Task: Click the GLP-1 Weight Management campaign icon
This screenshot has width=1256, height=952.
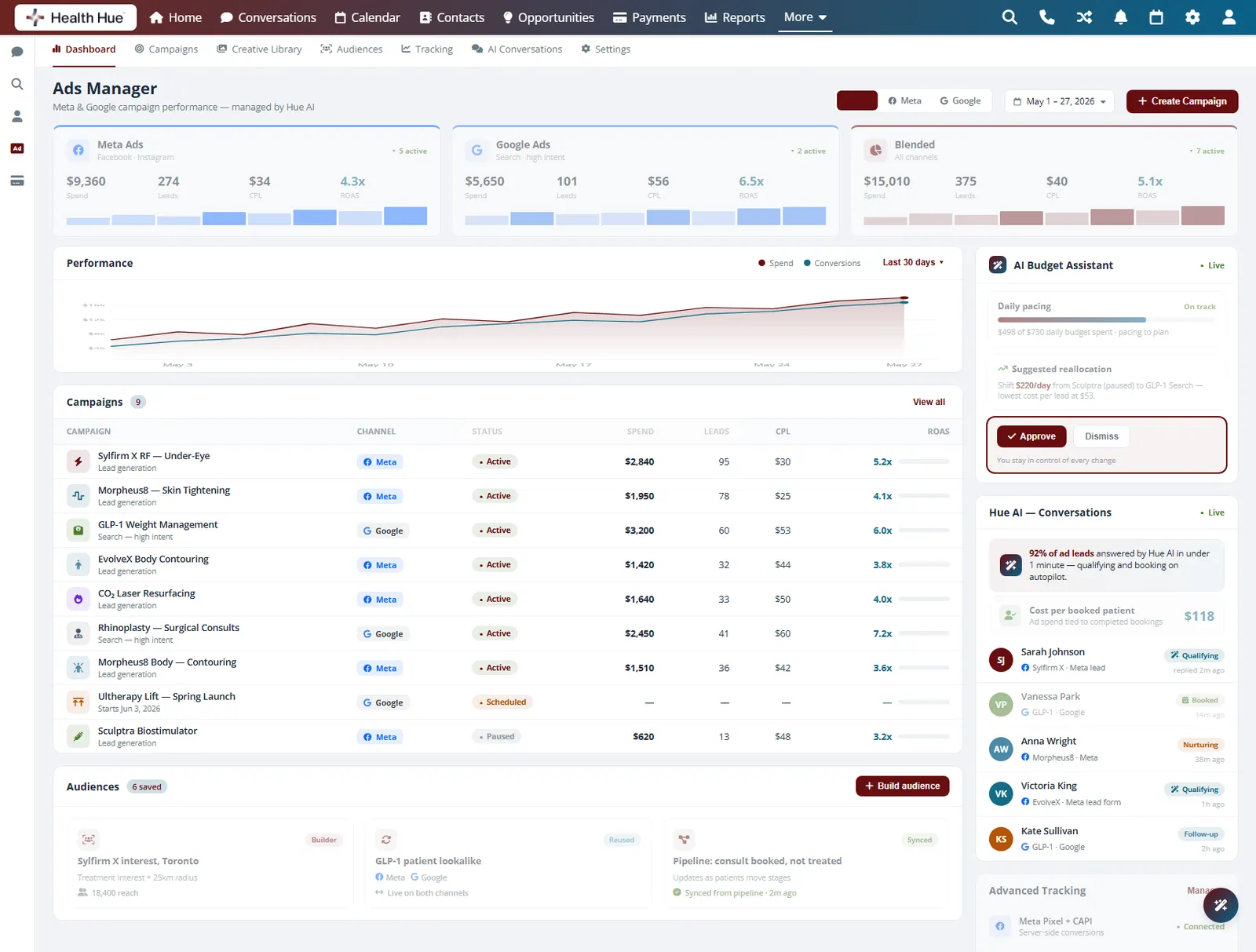Action: 78,531
